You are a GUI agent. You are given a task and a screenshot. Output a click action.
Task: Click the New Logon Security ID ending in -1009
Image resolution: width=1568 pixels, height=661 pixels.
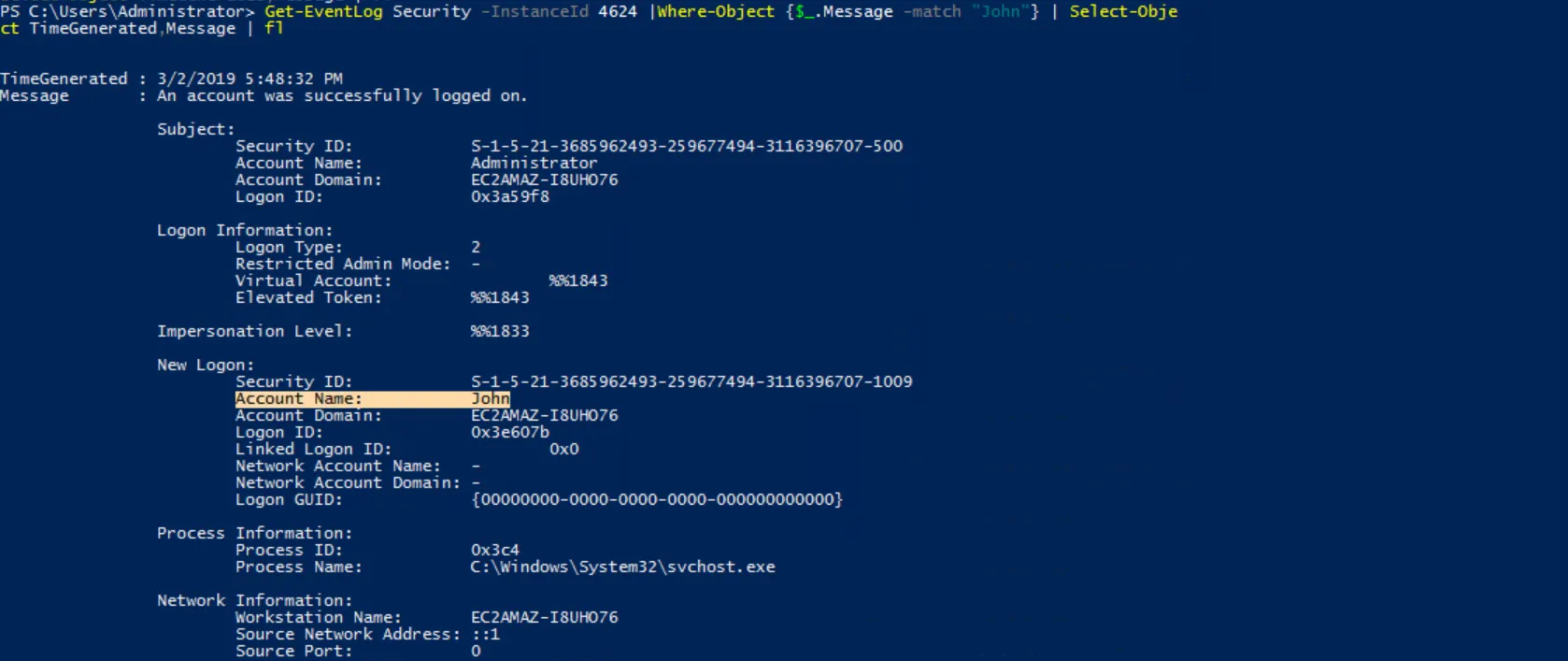[691, 381]
